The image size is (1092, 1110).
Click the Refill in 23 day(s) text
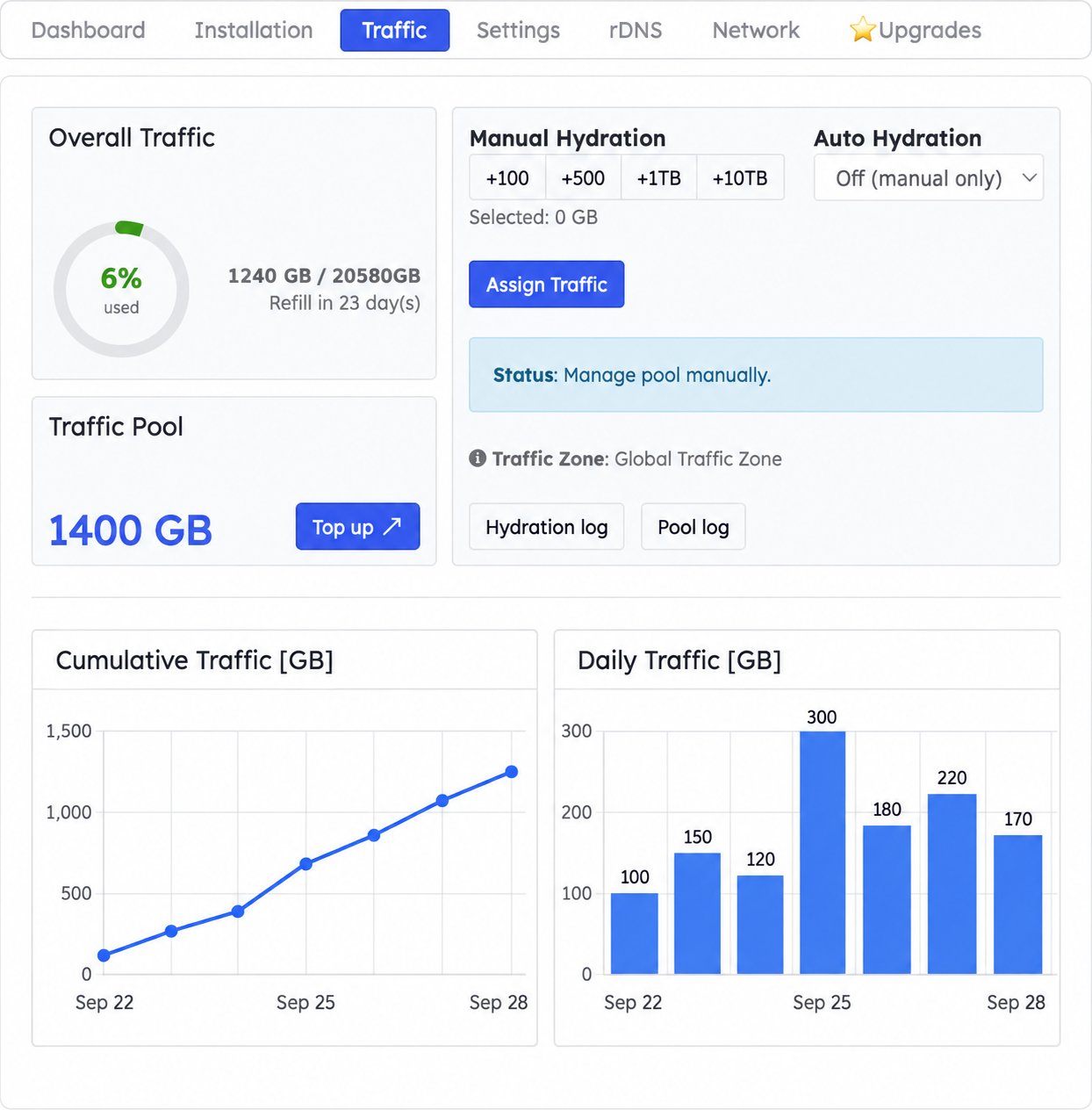click(345, 303)
